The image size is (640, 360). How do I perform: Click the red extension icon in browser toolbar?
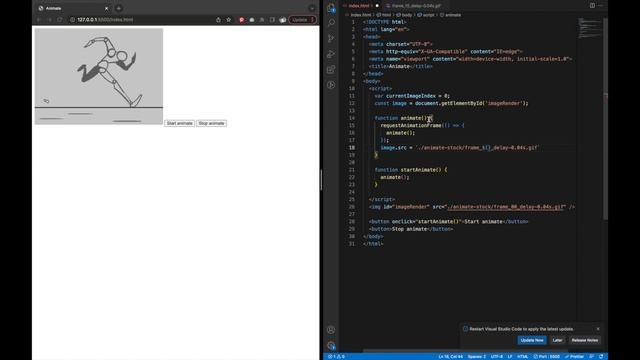(x=242, y=20)
